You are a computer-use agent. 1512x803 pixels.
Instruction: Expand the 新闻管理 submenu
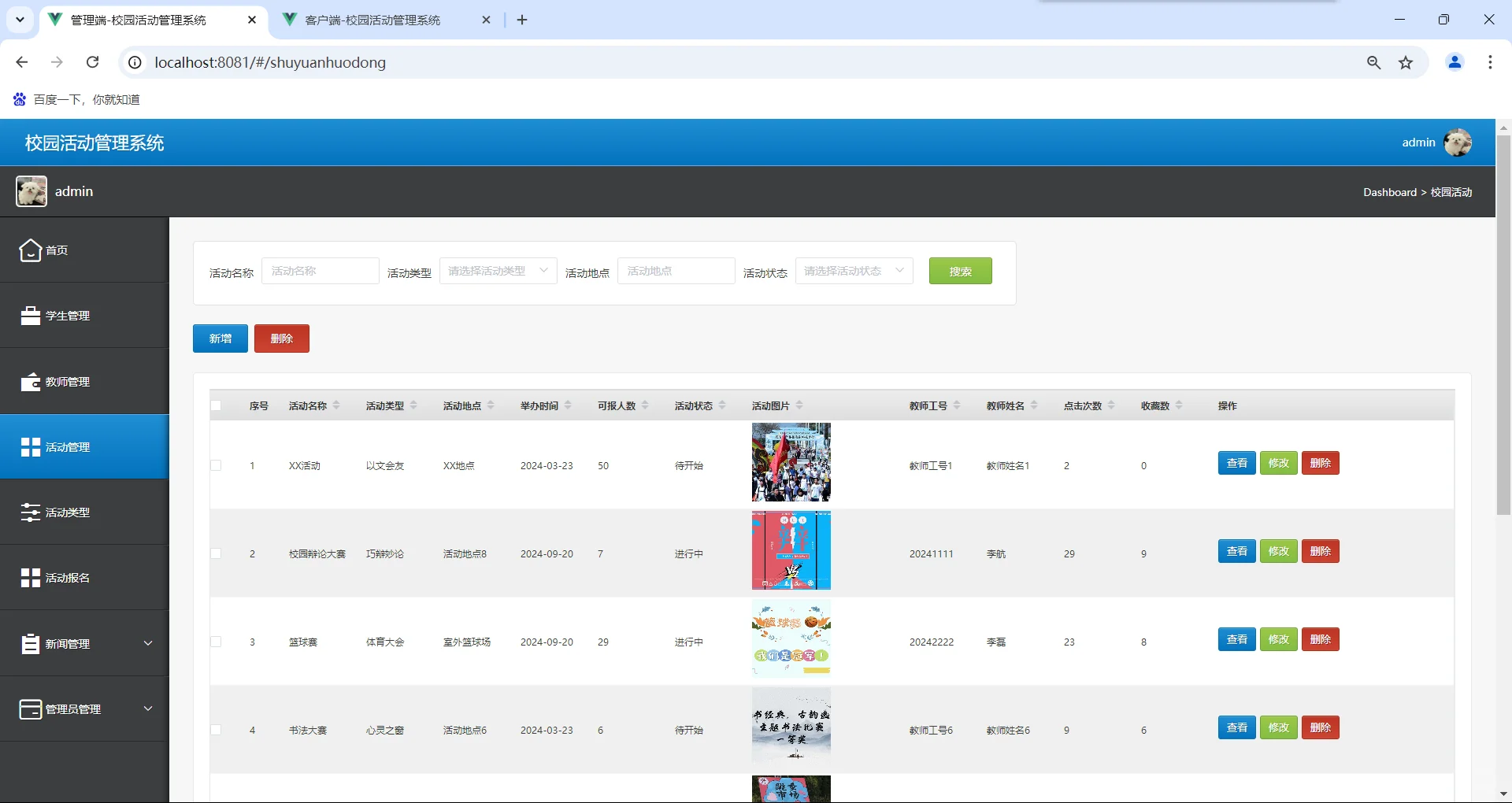coord(148,643)
